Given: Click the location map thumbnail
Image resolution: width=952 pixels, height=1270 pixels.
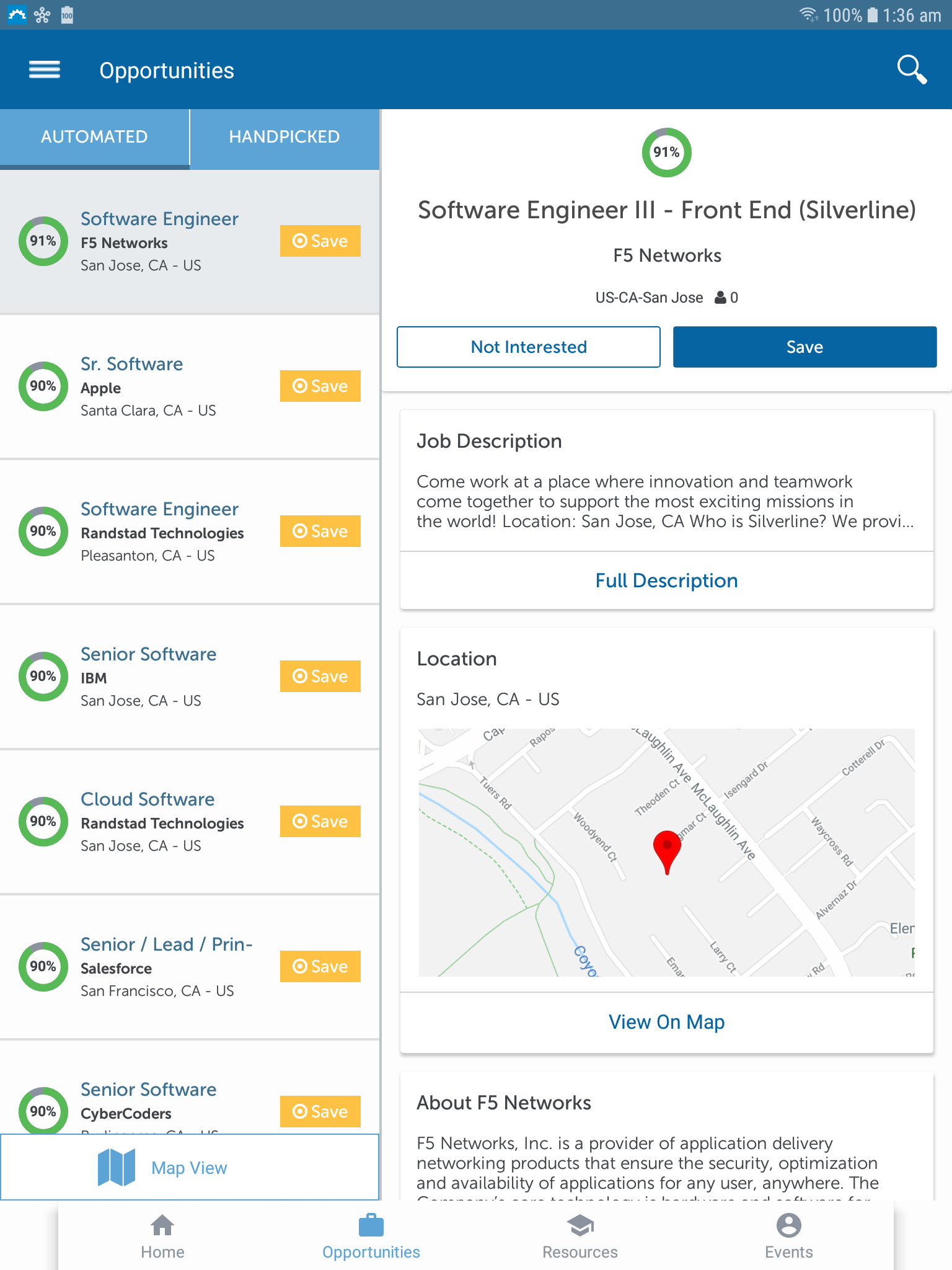Looking at the screenshot, I should pos(666,853).
